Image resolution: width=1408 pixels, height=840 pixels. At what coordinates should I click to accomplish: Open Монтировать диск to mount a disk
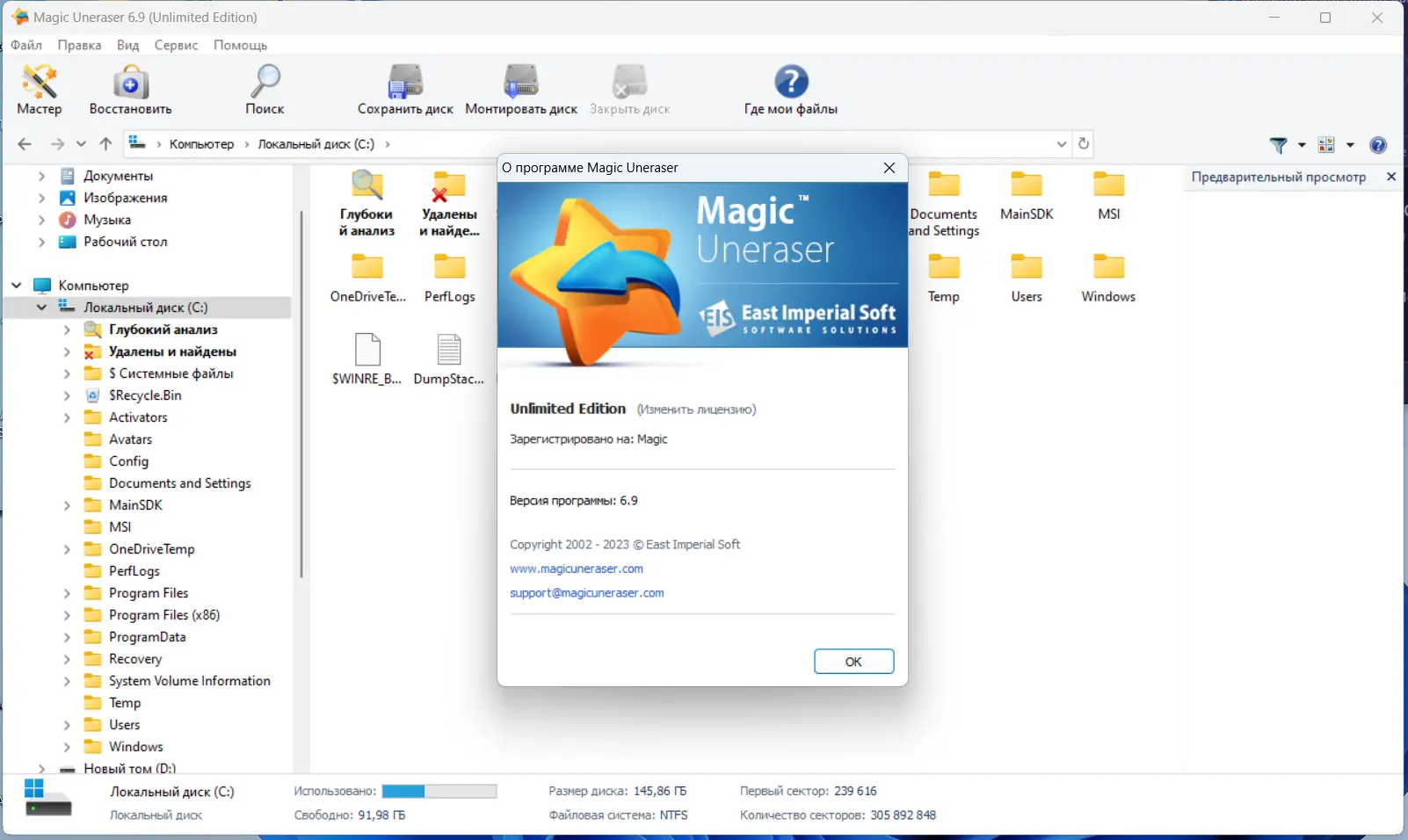(521, 90)
